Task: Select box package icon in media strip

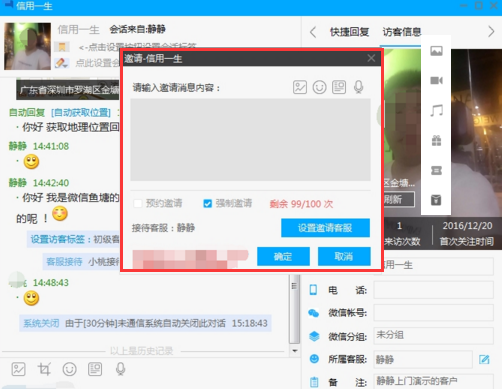Action: (436, 200)
